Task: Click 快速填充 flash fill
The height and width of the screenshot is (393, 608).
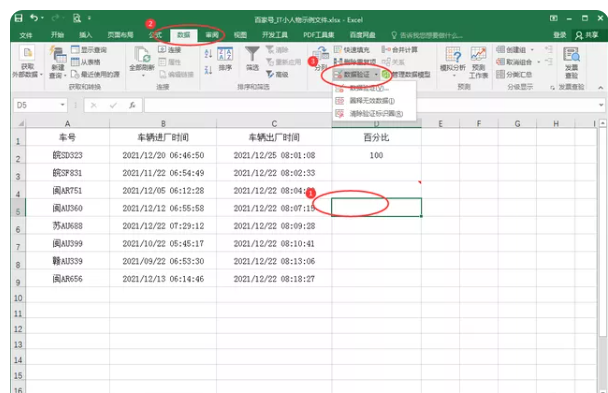Action: click(x=352, y=50)
